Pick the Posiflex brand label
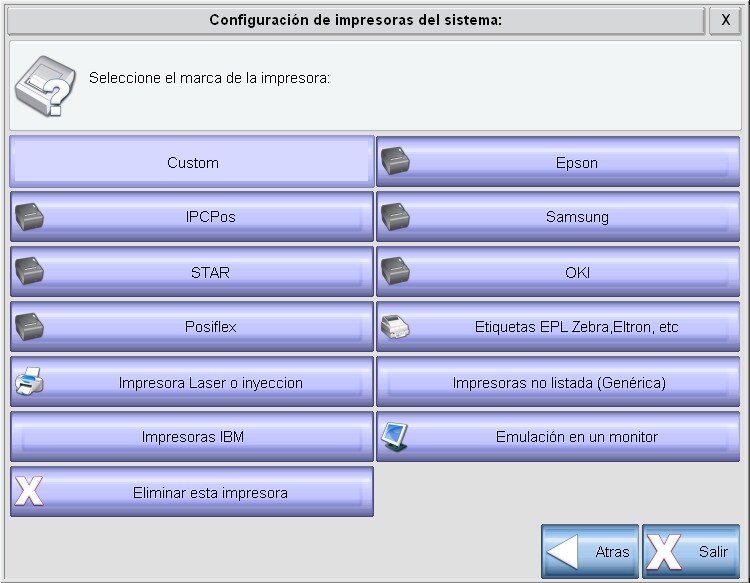The width and height of the screenshot is (750, 583). pos(210,327)
